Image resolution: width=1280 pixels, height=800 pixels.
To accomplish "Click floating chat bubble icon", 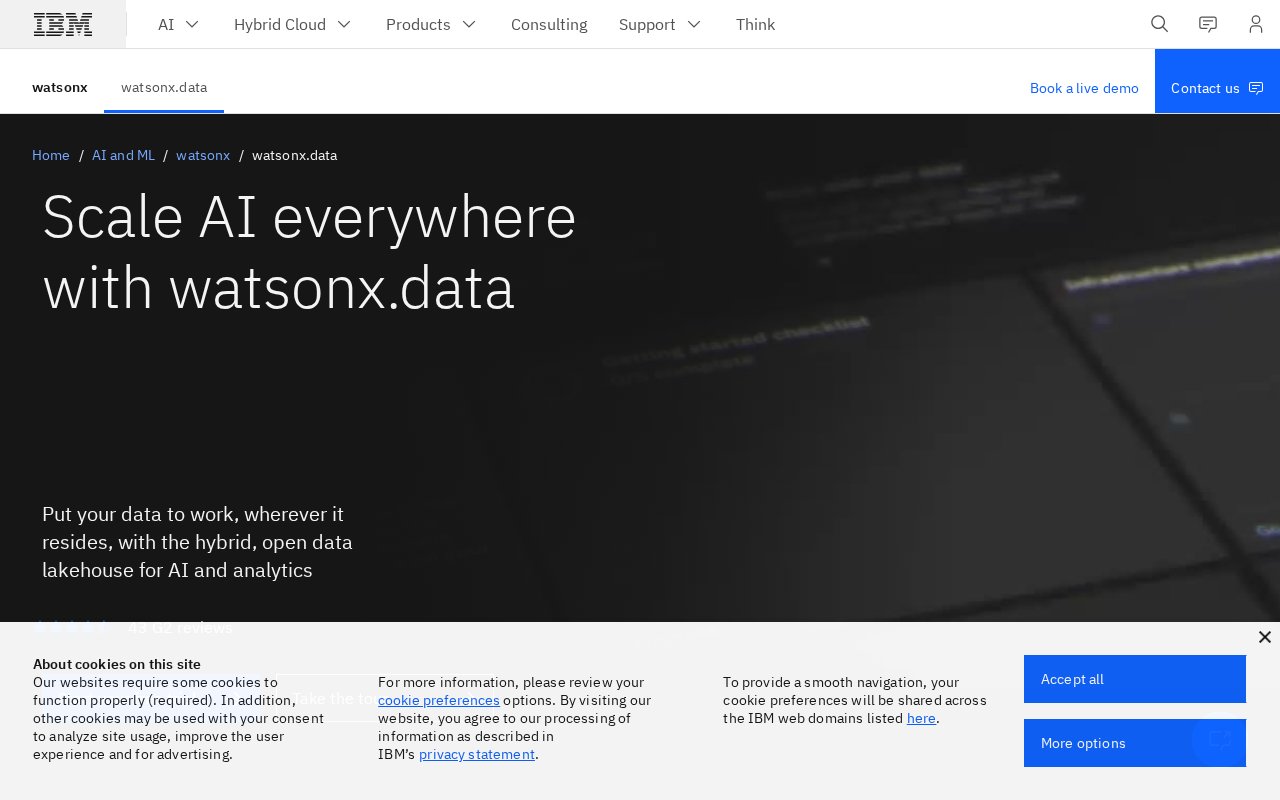I will [x=1220, y=741].
